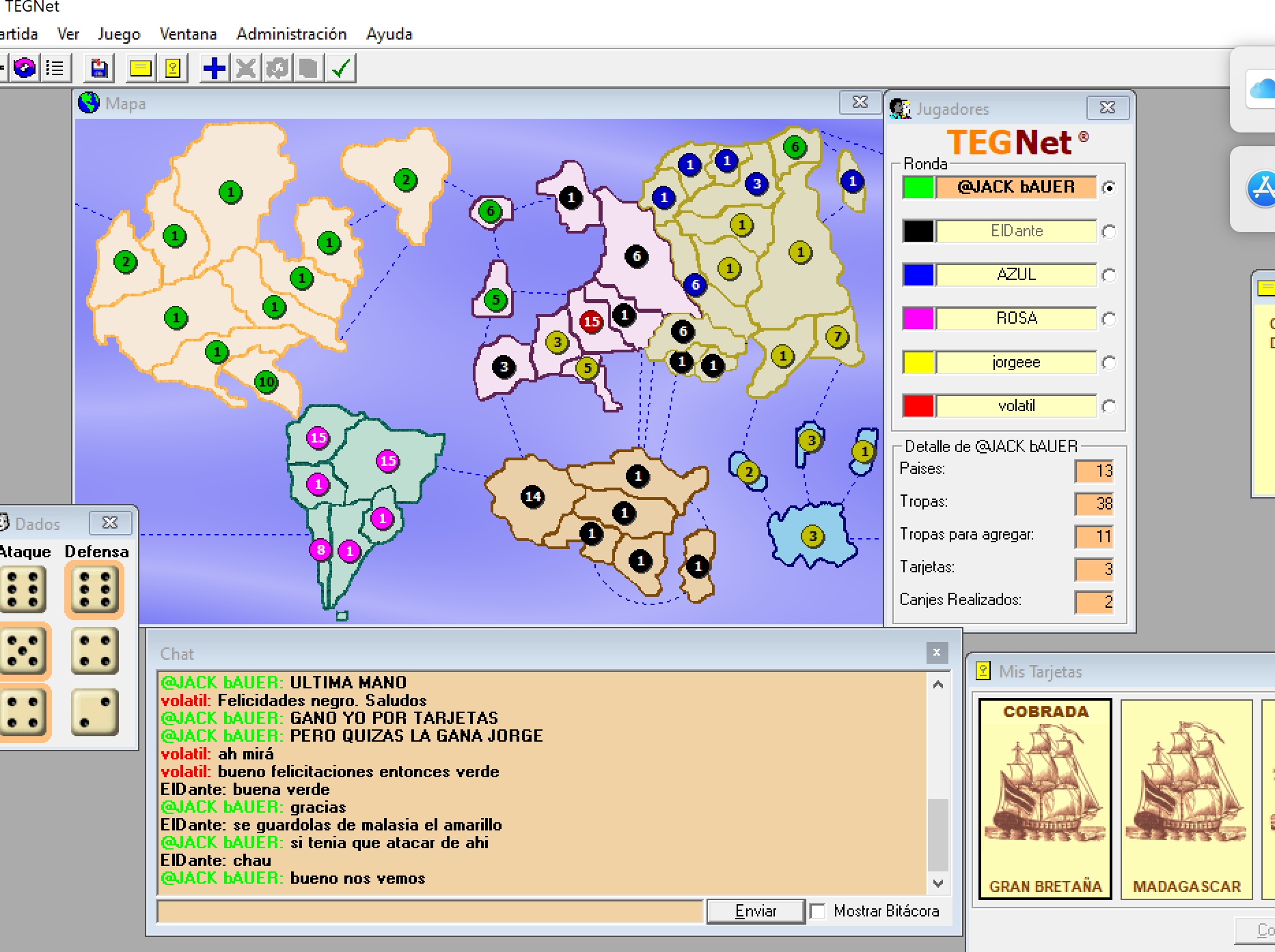1275x952 pixels.
Task: Click the grey card request toolbar icon
Action: click(x=308, y=68)
